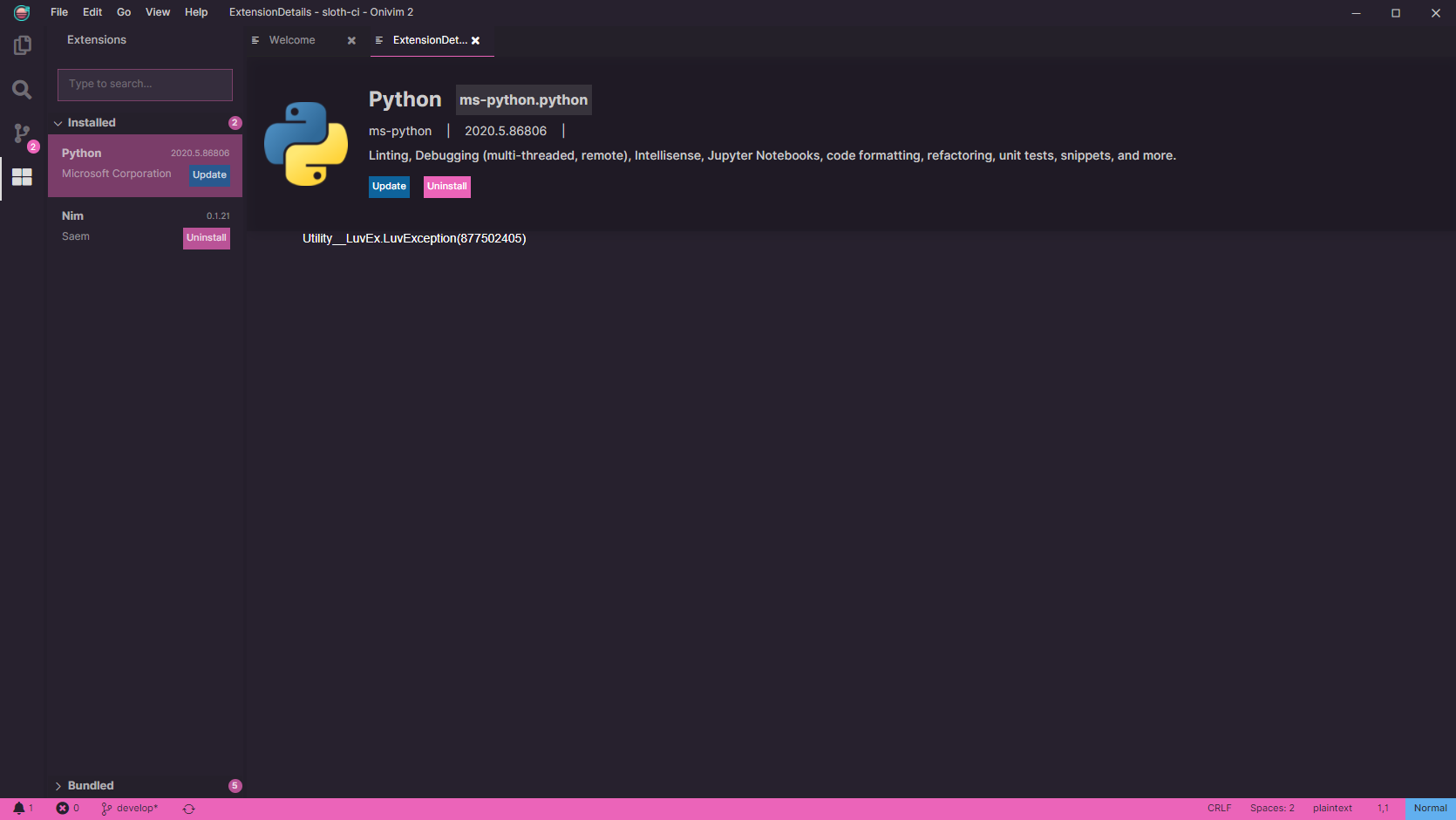Image resolution: width=1456 pixels, height=820 pixels.
Task: Select the Search icon in the activity bar
Action: (22, 89)
